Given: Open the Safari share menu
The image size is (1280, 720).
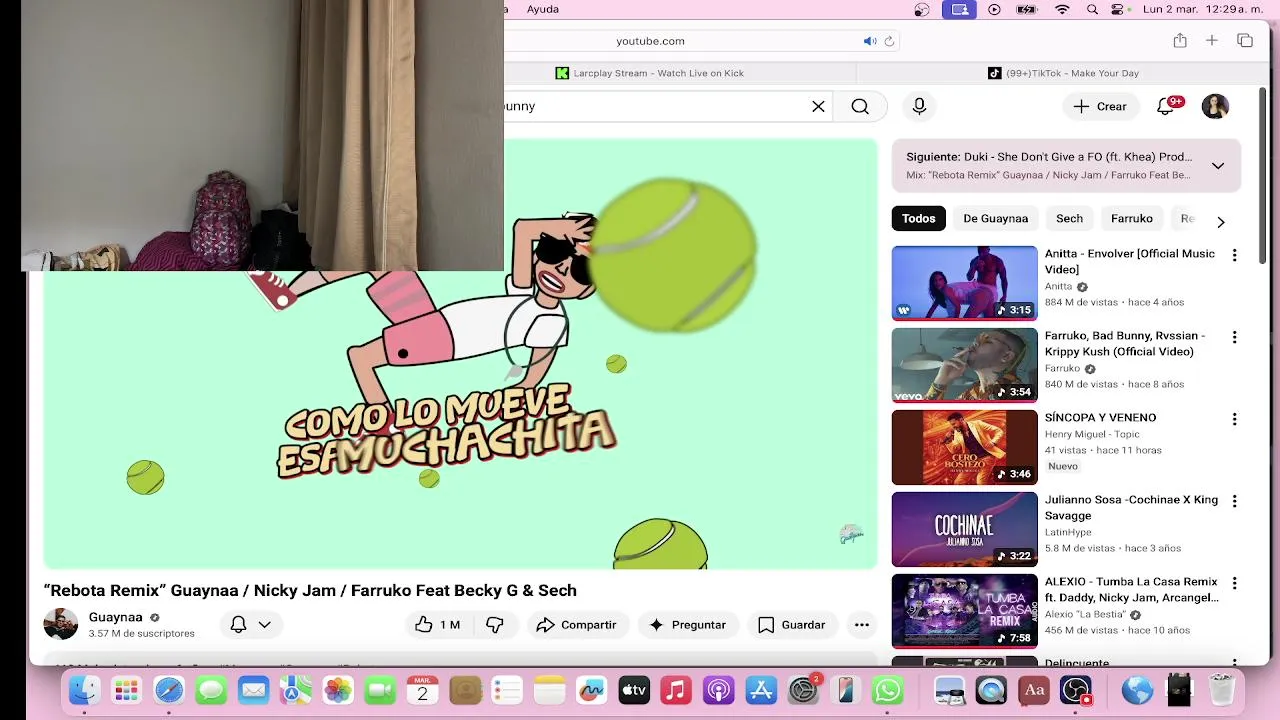Looking at the screenshot, I should (1180, 40).
